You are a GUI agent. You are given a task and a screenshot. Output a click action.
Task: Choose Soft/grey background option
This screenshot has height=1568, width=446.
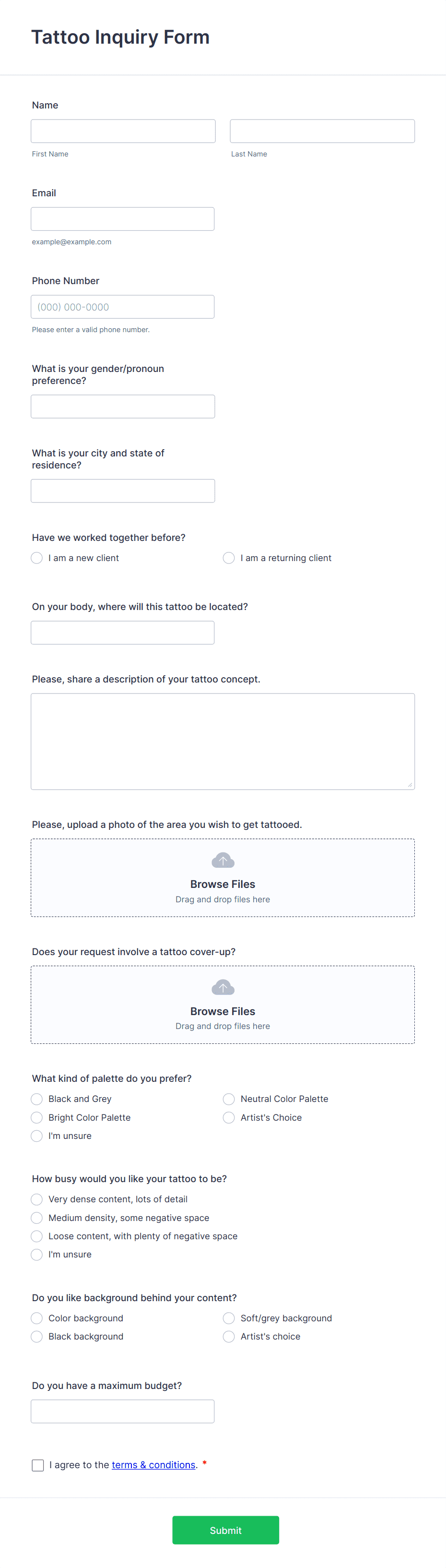pyautogui.click(x=229, y=1318)
